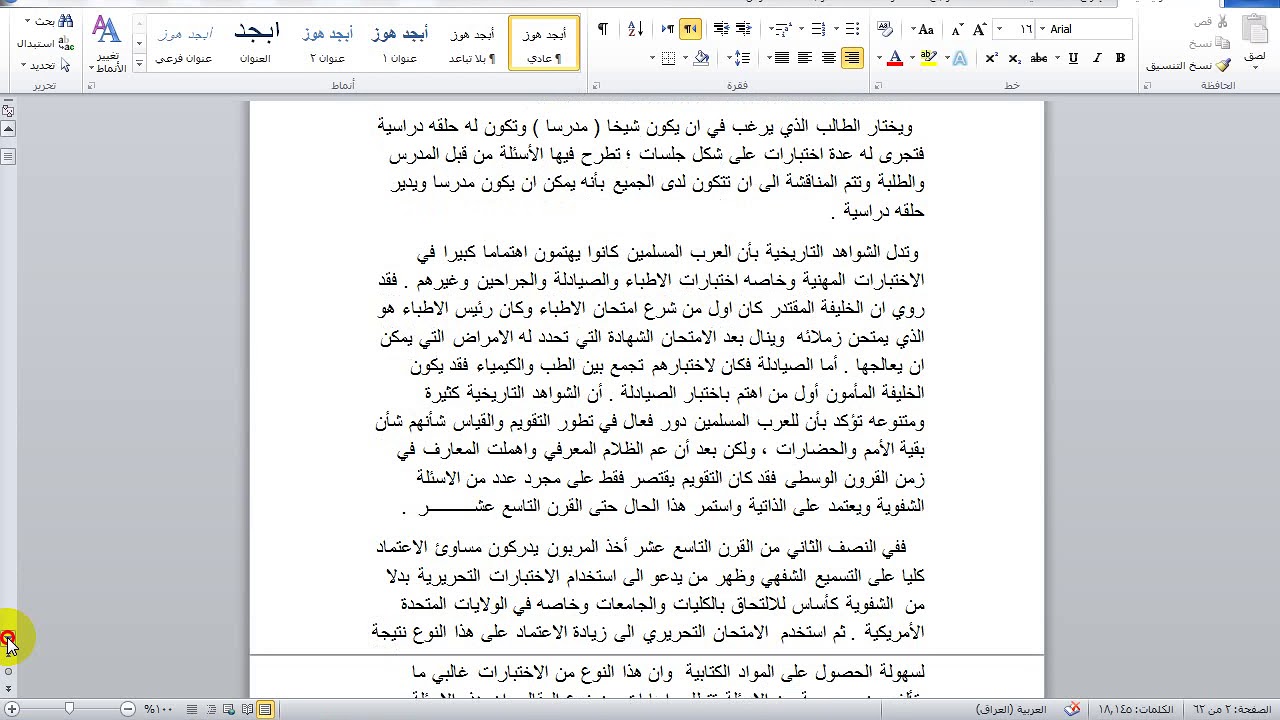Apply red font color

[895, 58]
